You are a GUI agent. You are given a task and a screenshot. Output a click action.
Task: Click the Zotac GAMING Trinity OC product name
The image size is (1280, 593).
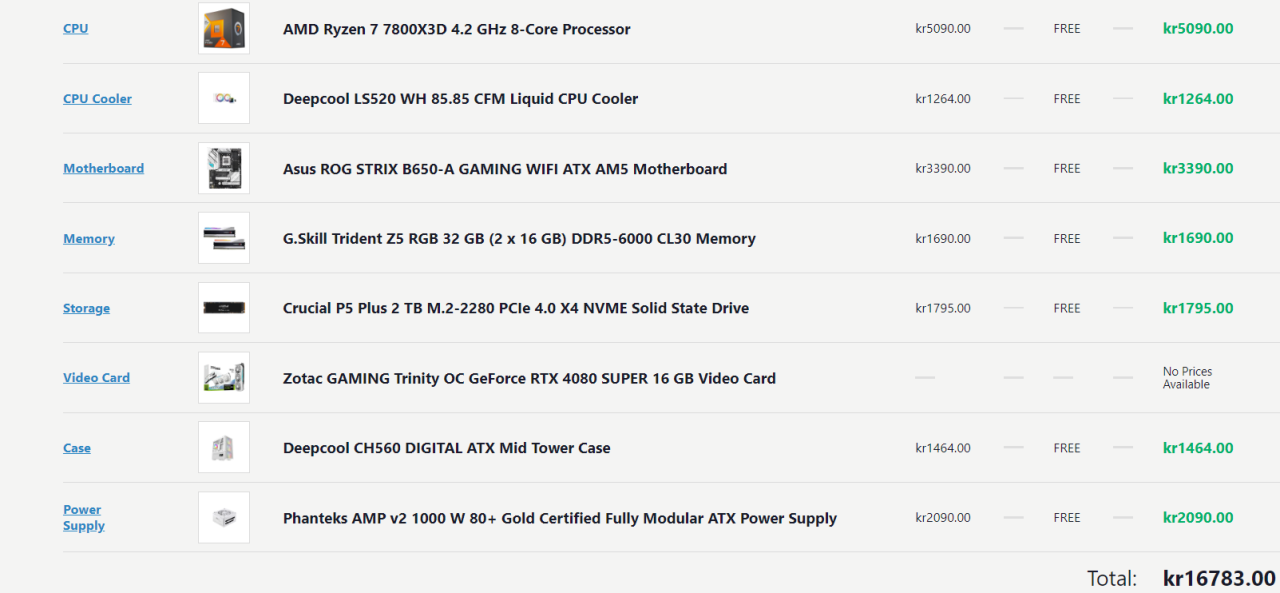coord(529,378)
